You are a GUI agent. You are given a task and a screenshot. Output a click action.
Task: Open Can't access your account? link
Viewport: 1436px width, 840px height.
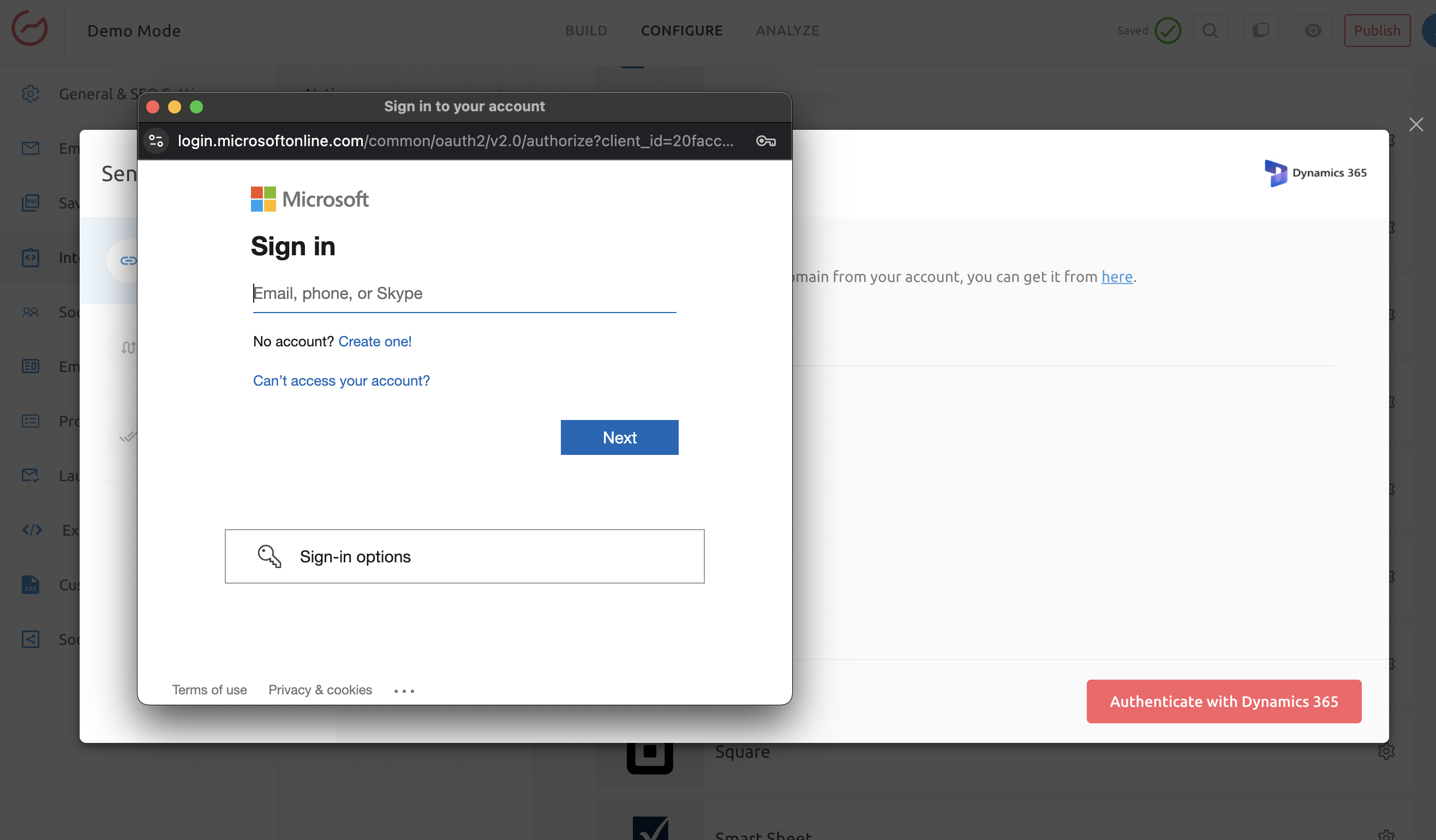tap(342, 381)
